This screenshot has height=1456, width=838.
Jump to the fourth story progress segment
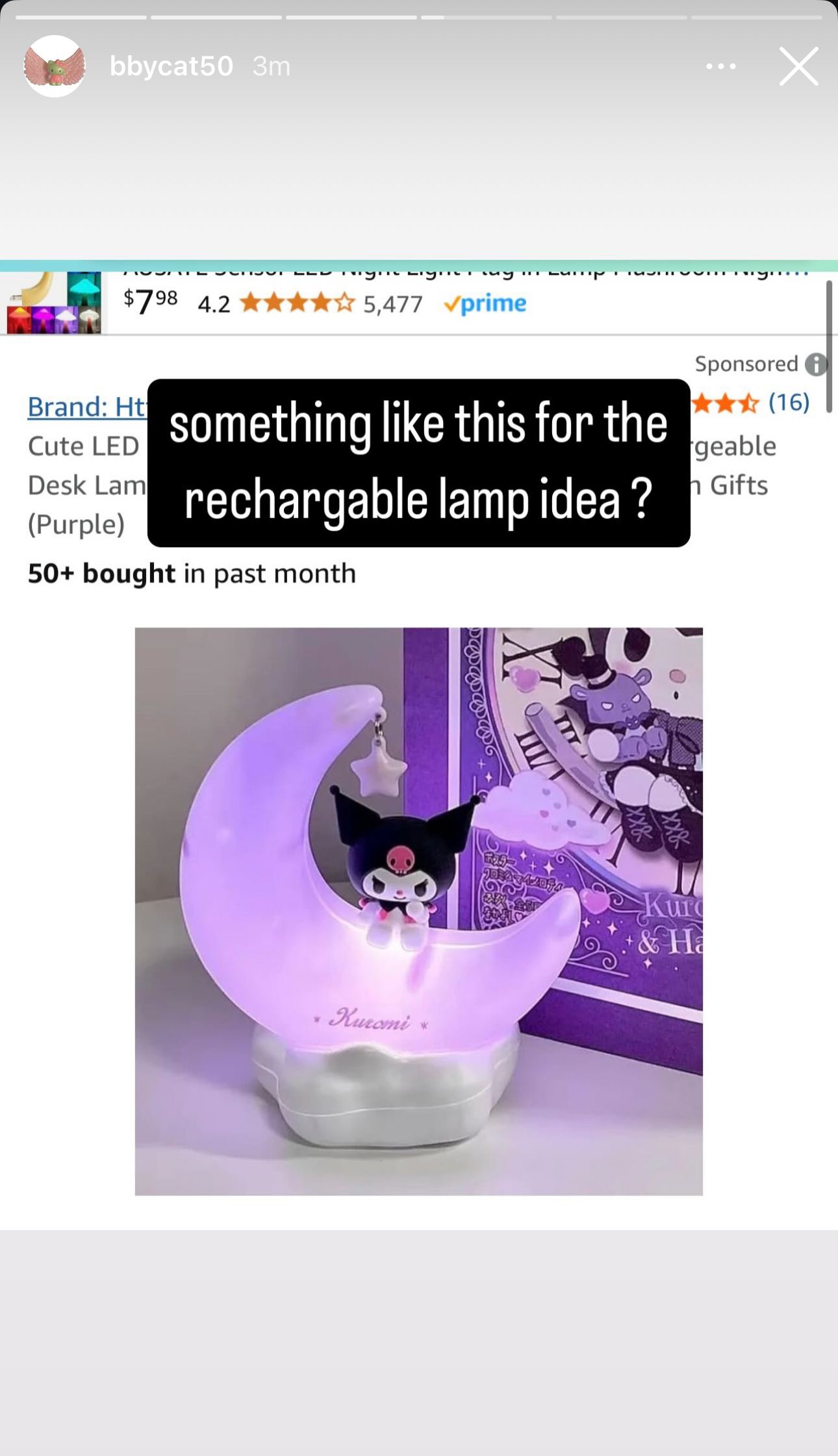point(487,17)
